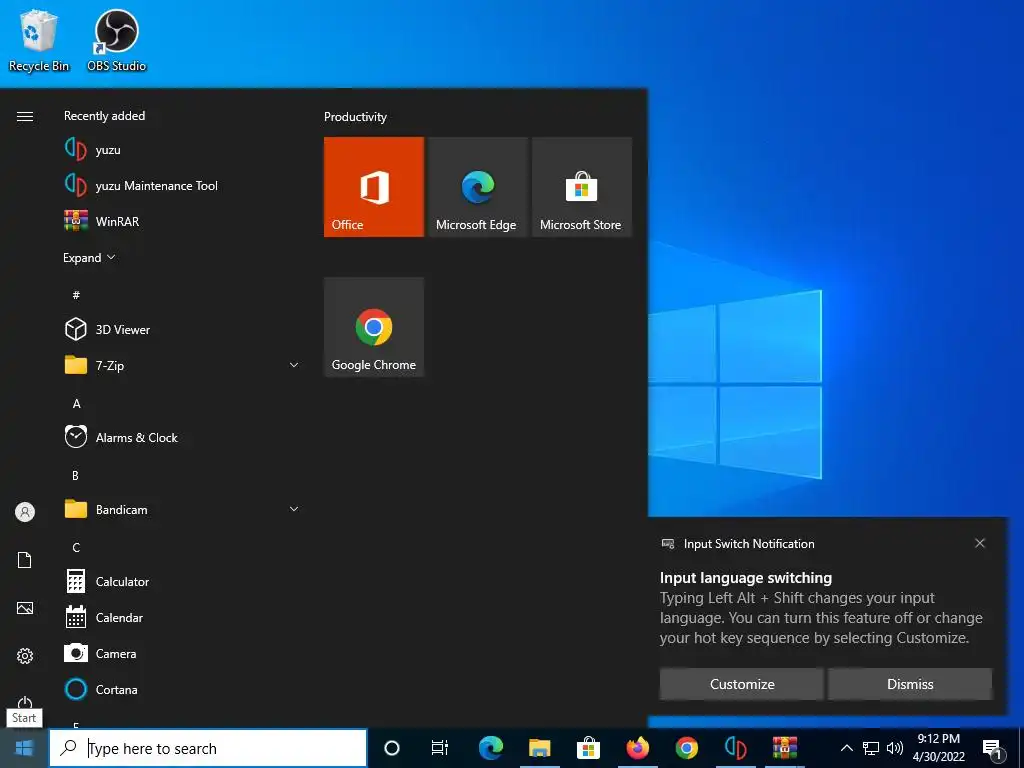Open Microsoft Edge from the taskbar

490,748
